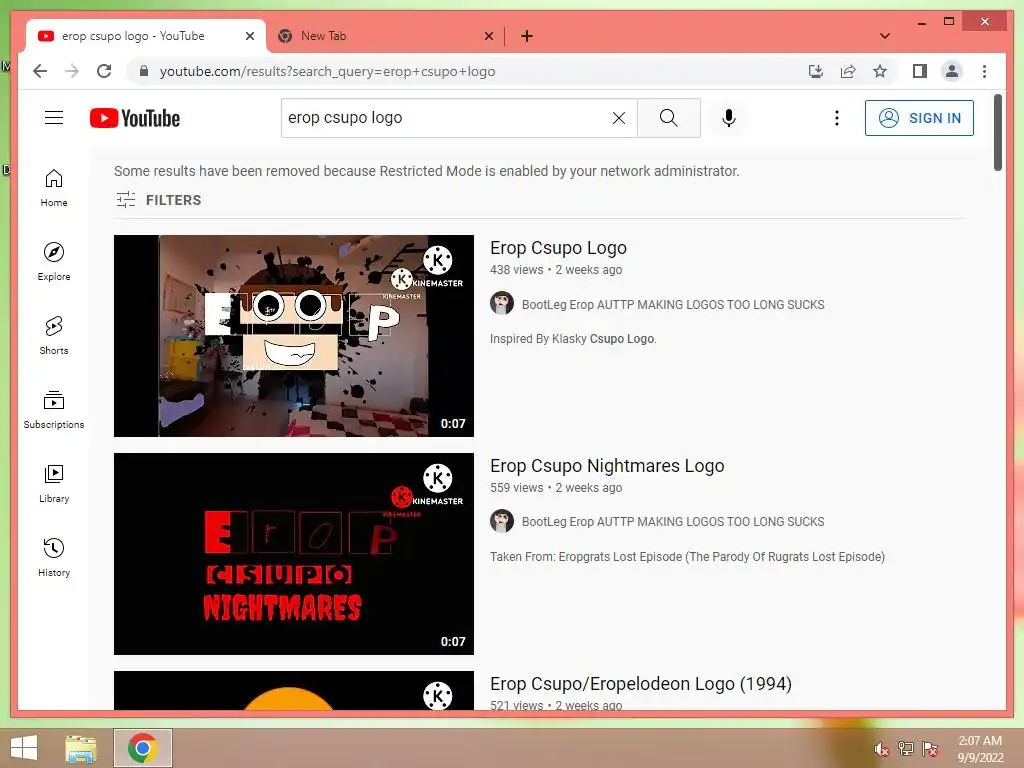Open Shorts in the sidebar
Screen dimensions: 1024x768
[54, 336]
